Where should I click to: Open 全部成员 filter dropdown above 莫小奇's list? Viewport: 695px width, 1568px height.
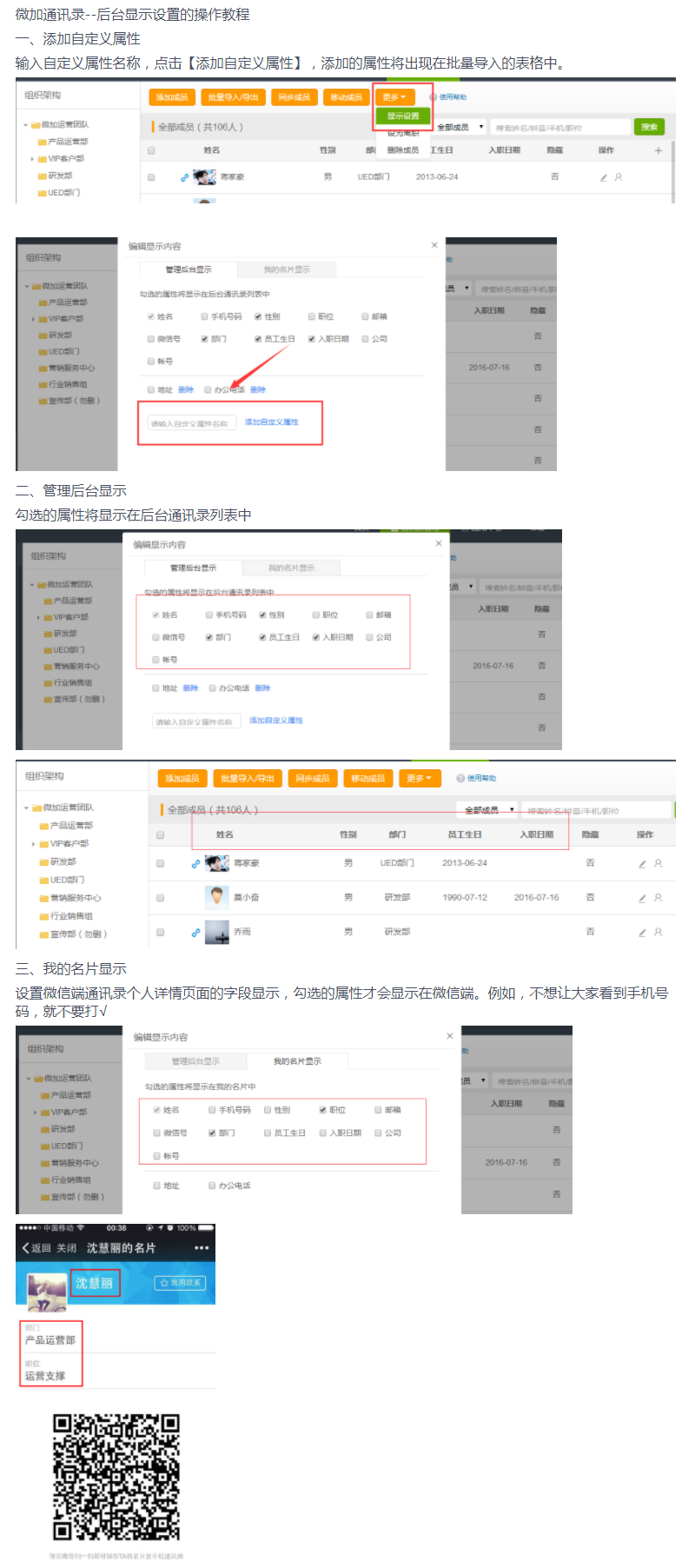click(486, 810)
